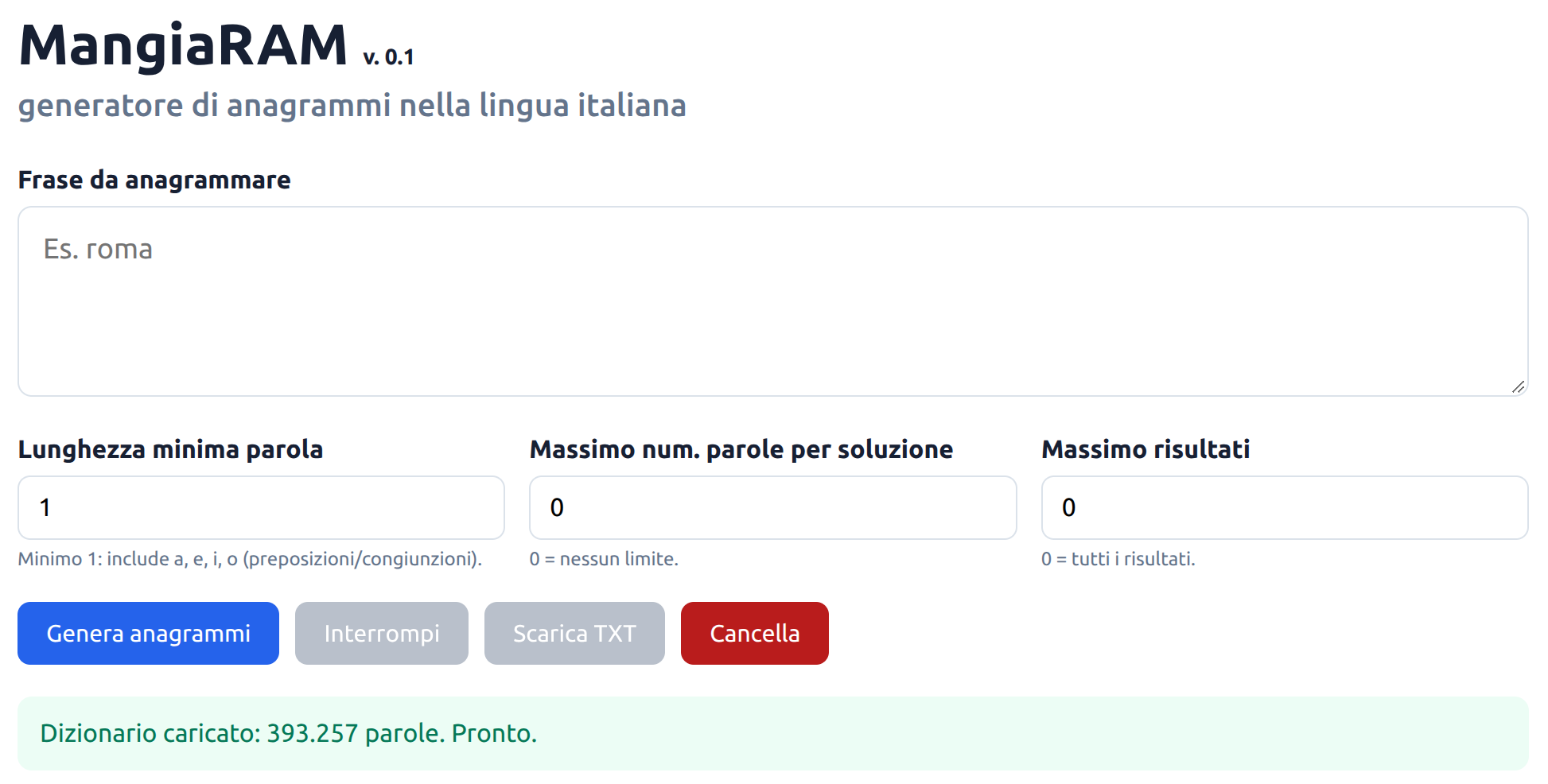The width and height of the screenshot is (1548, 784).
Task: Click the text area resize handle
Action: point(1519,386)
